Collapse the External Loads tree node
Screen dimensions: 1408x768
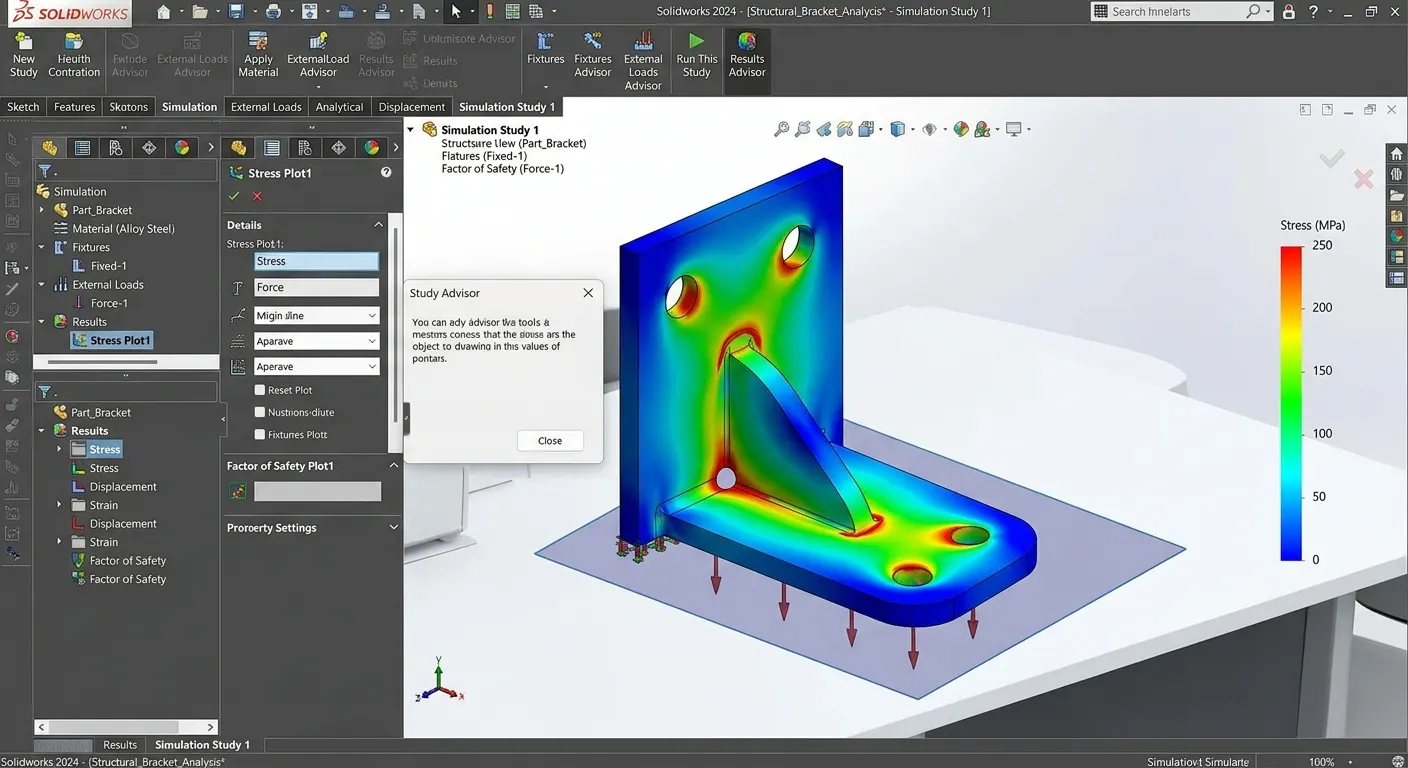tap(42, 285)
